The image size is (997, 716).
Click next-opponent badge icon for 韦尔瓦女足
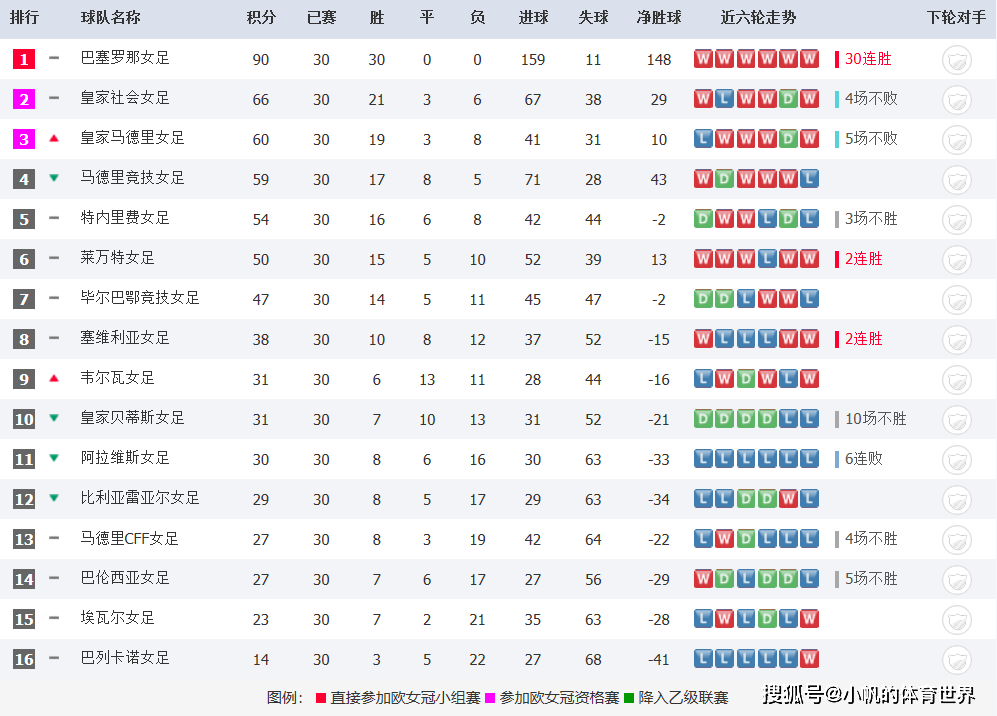(956, 380)
